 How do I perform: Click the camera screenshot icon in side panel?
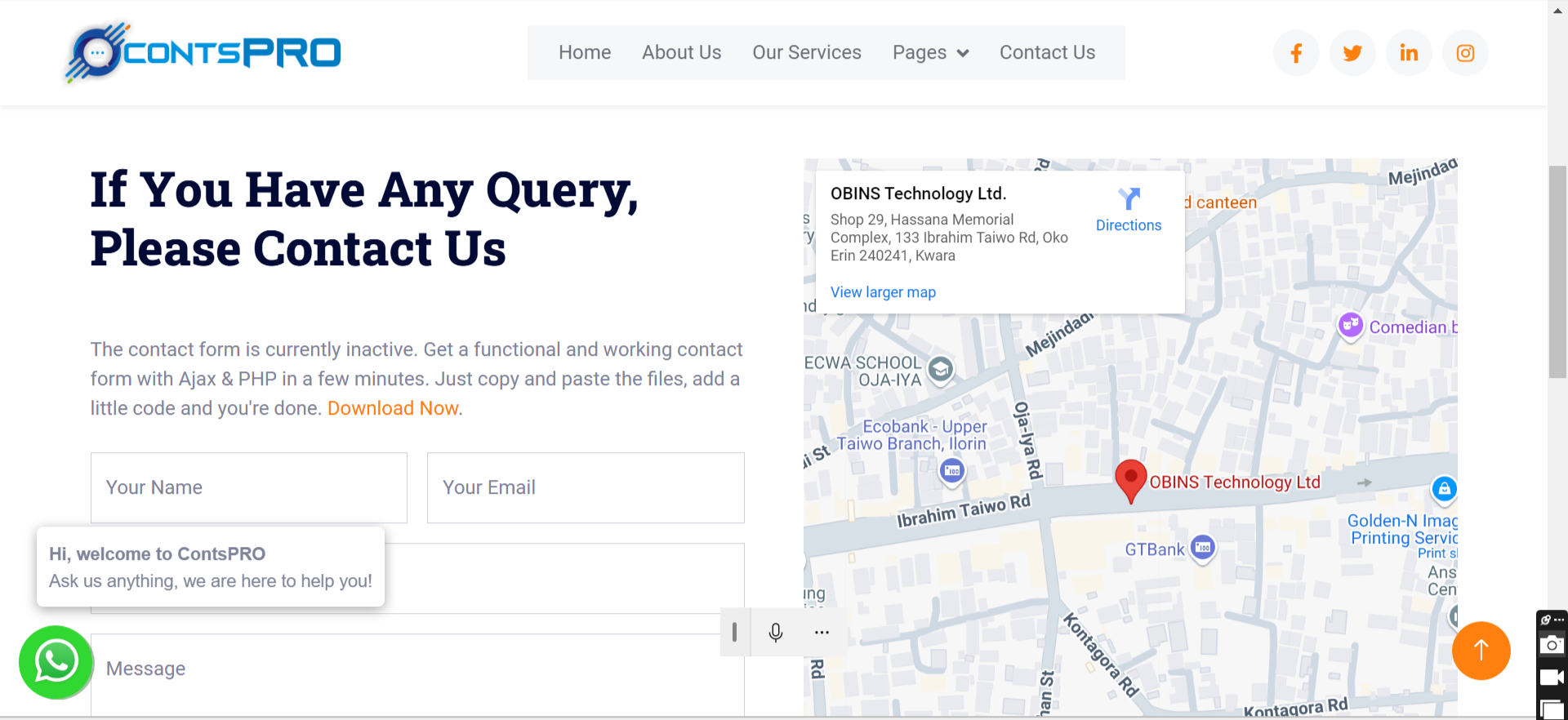coord(1552,646)
